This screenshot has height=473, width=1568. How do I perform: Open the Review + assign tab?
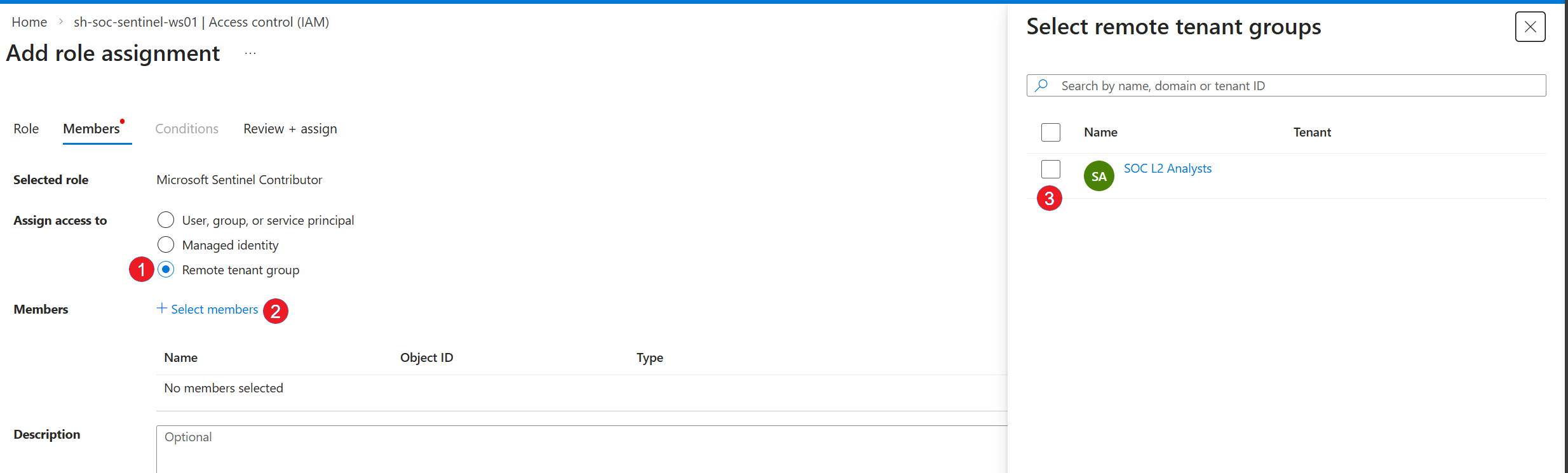290,129
